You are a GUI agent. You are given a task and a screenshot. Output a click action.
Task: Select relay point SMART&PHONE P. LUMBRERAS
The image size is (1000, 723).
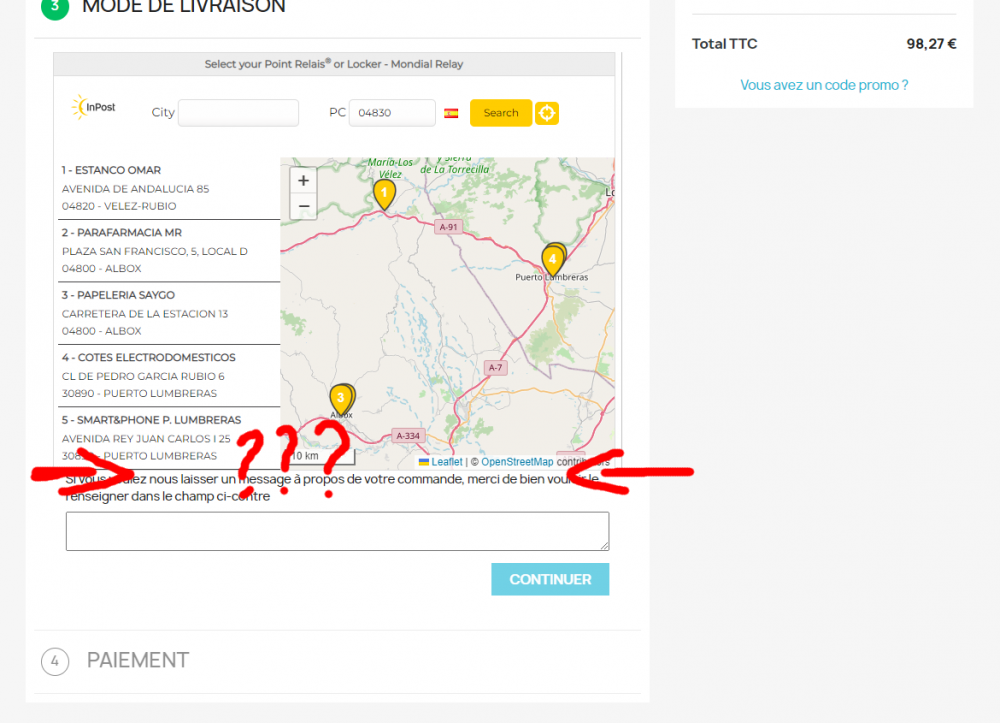[169, 438]
